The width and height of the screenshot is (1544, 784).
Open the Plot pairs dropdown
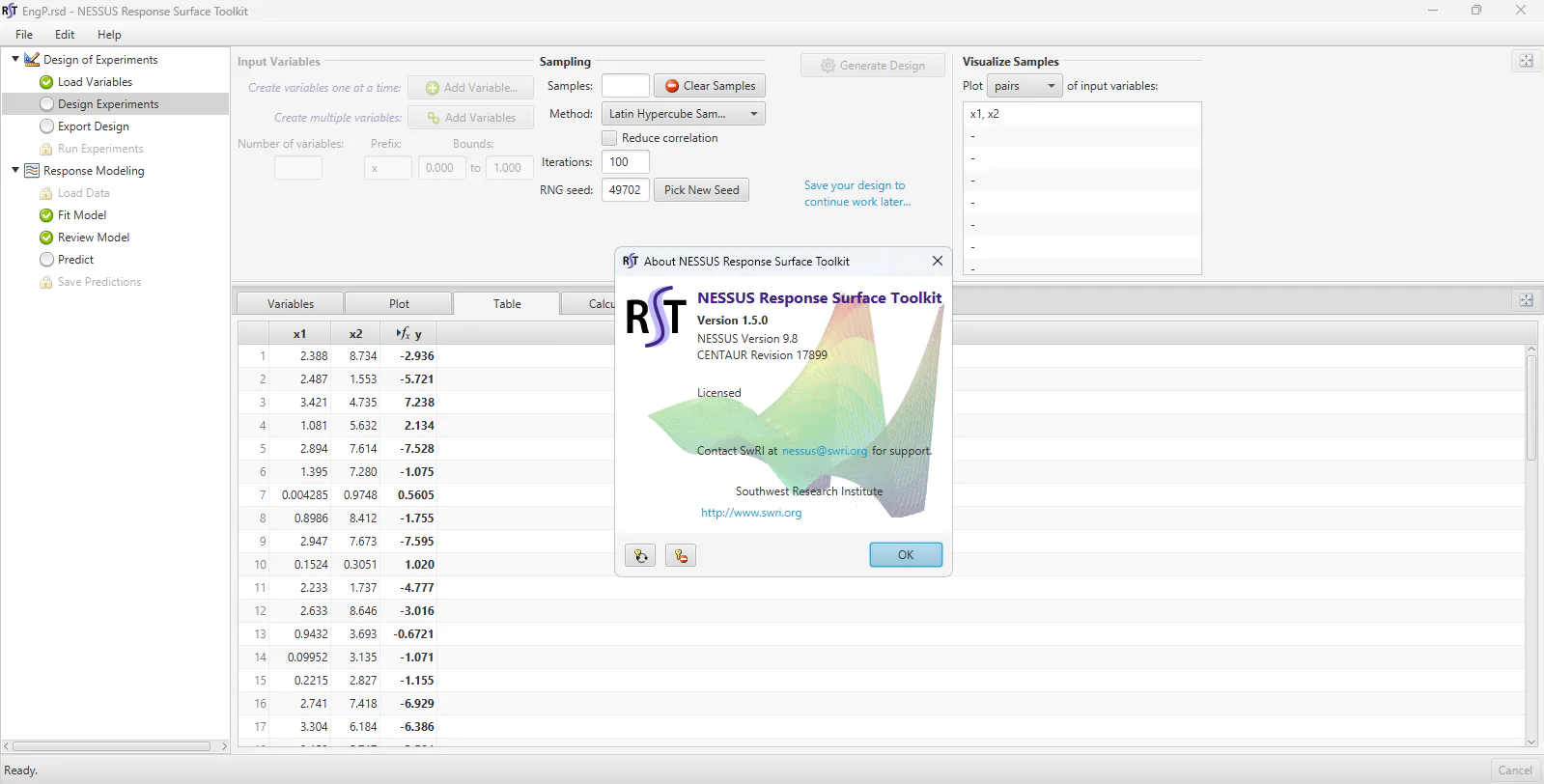1025,86
